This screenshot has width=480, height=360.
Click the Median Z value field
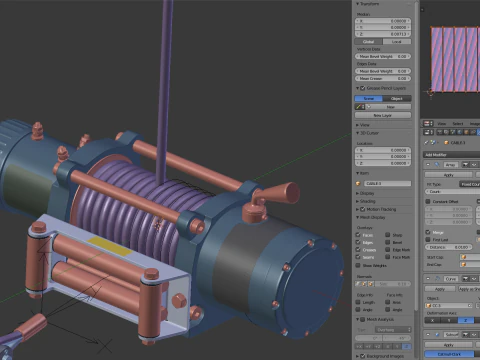383,34
